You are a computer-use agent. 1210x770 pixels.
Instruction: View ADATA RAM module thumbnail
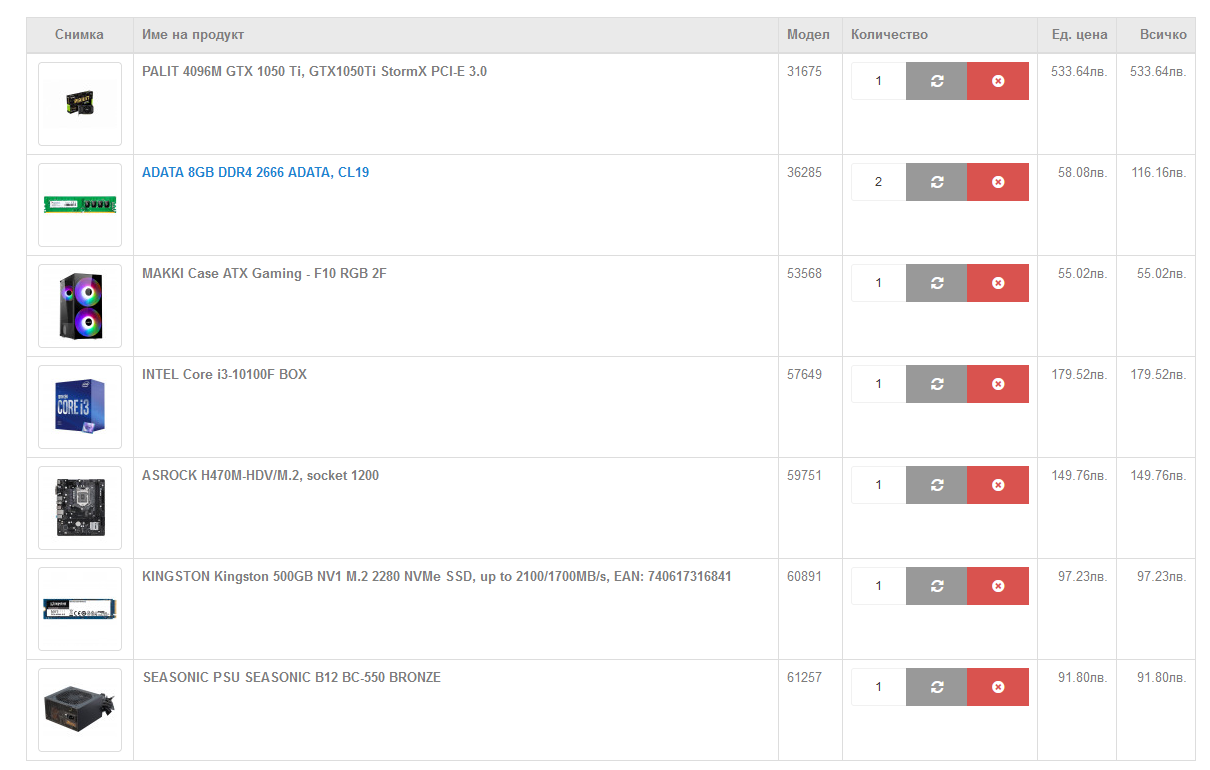[80, 205]
